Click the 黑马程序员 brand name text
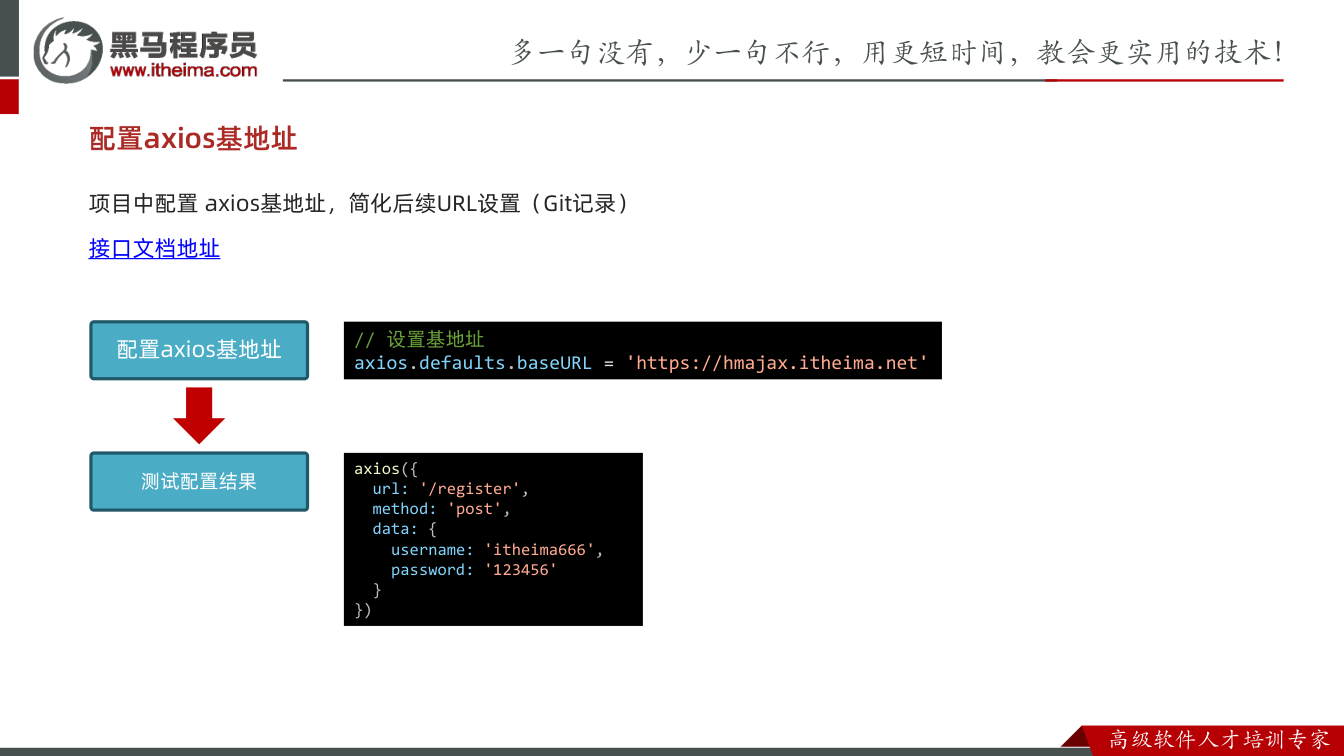Screen dimensions: 1344x756 (x=183, y=44)
